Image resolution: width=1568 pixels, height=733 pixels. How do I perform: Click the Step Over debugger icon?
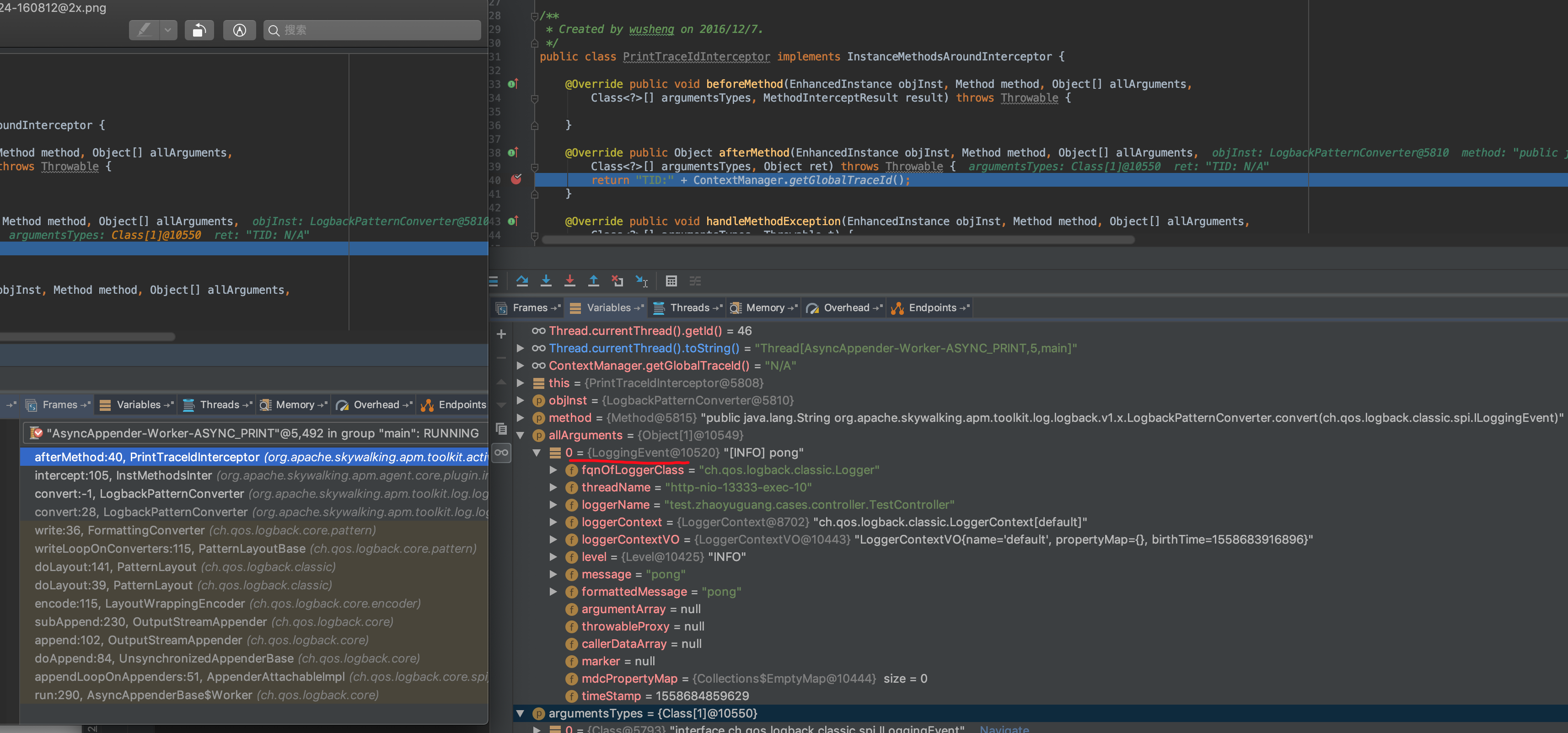[521, 280]
